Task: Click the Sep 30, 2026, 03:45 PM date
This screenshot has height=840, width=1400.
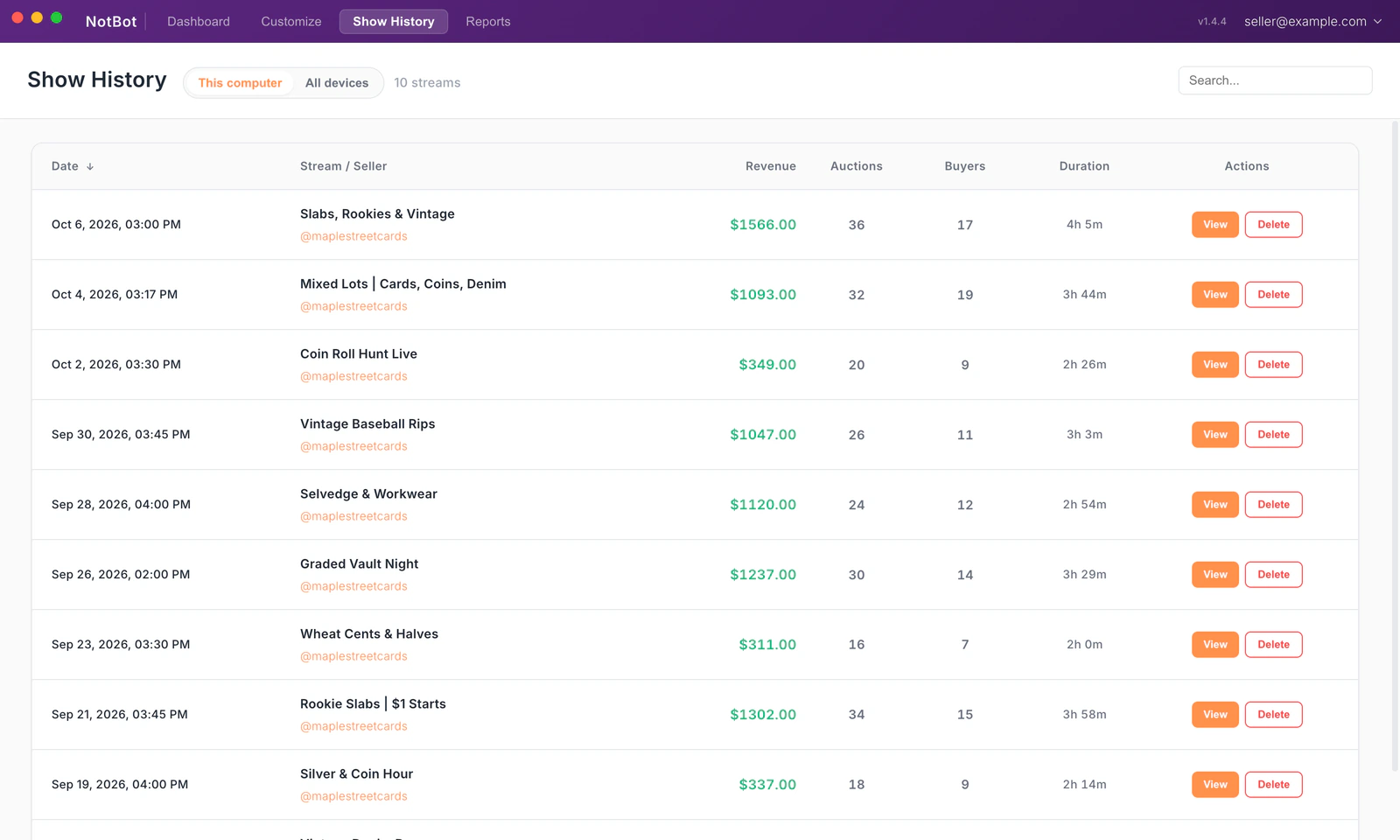Action: (121, 435)
